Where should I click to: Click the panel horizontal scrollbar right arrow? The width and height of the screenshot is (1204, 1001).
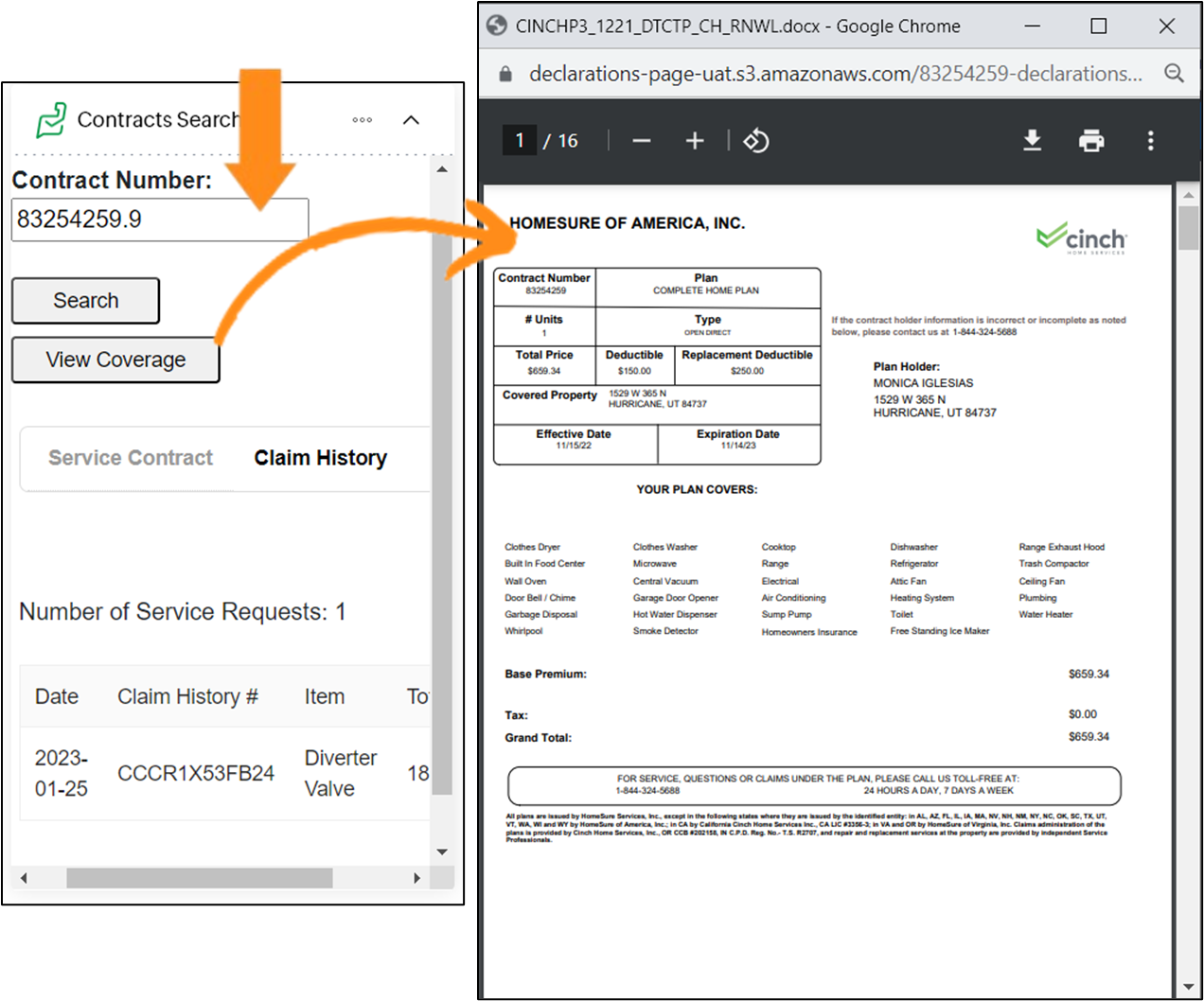[x=416, y=878]
